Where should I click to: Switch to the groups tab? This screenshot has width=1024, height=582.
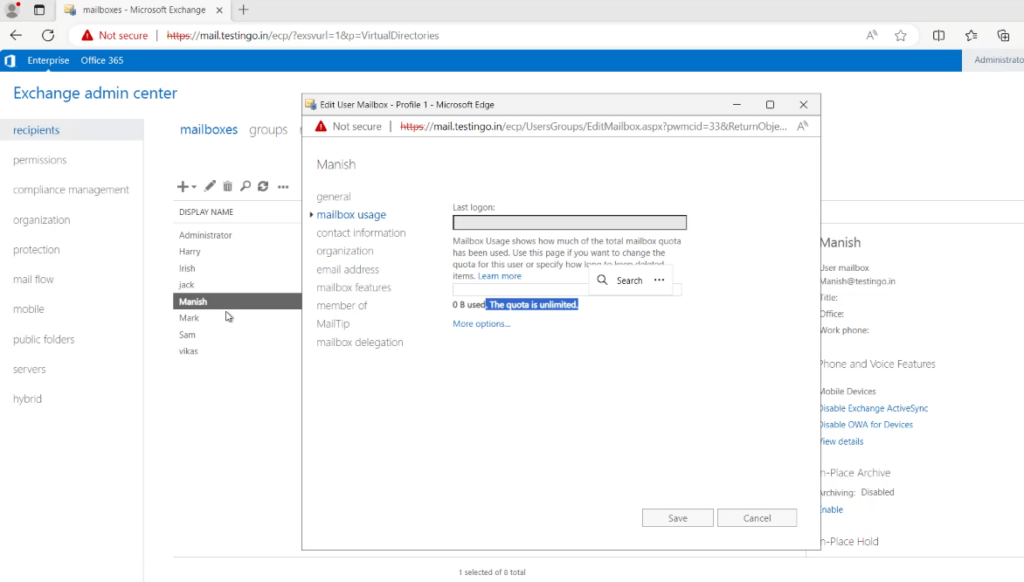[268, 129]
